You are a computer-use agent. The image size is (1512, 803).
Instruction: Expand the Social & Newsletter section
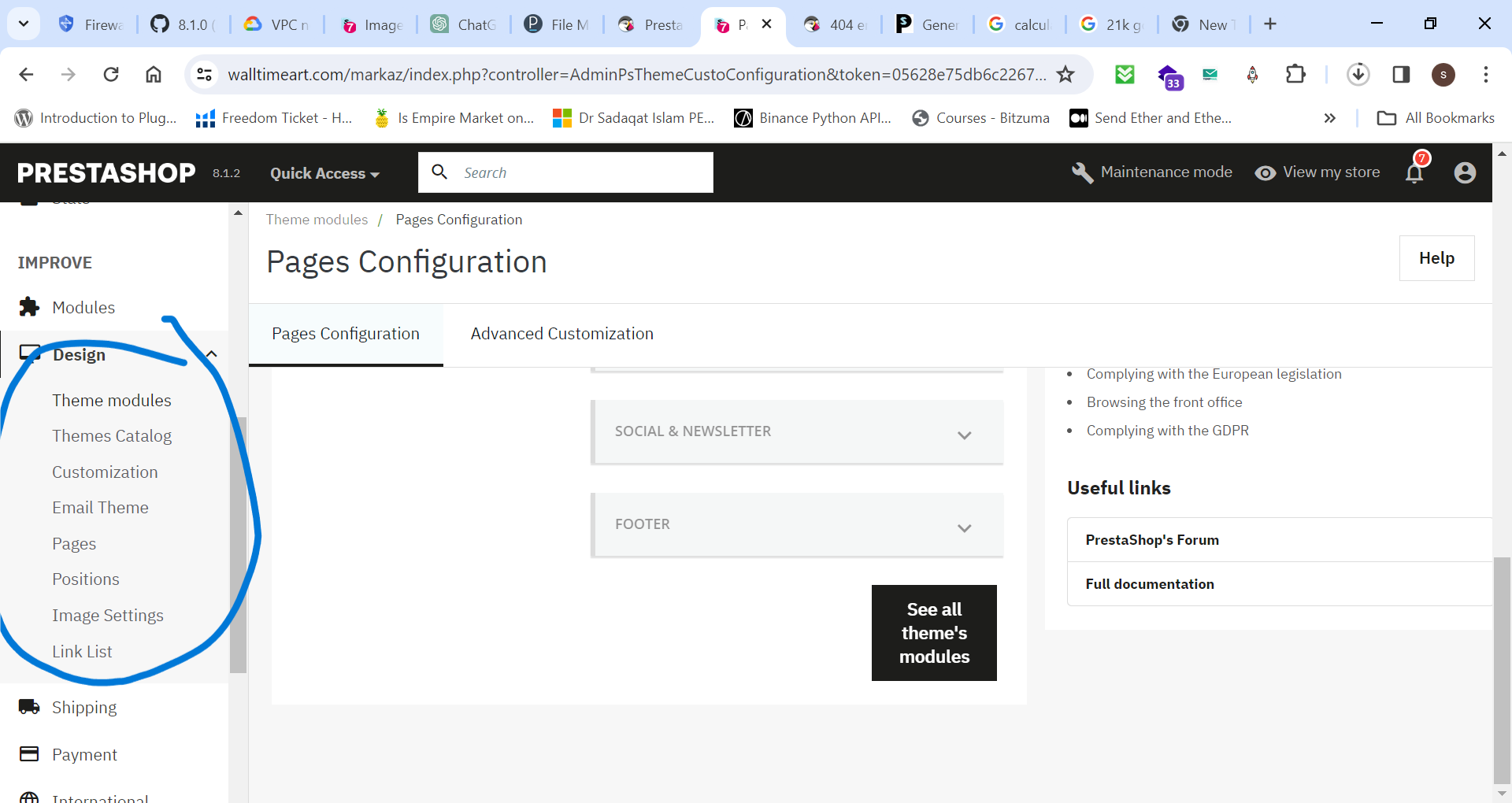(797, 431)
